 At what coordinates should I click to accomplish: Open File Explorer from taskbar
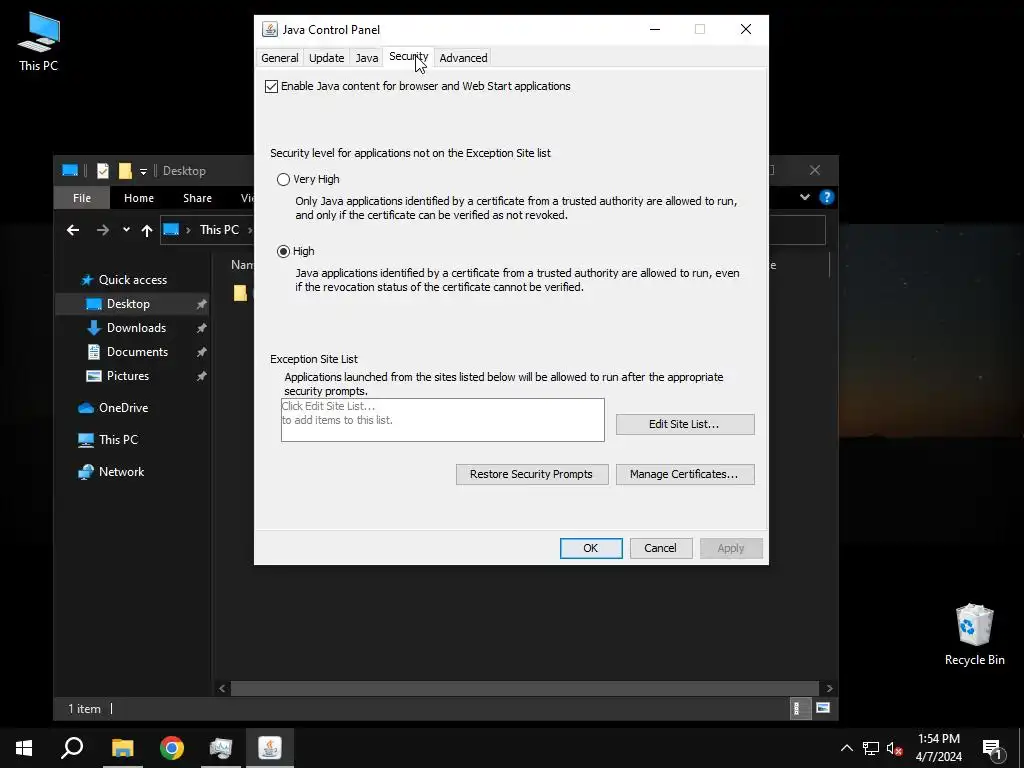point(122,748)
